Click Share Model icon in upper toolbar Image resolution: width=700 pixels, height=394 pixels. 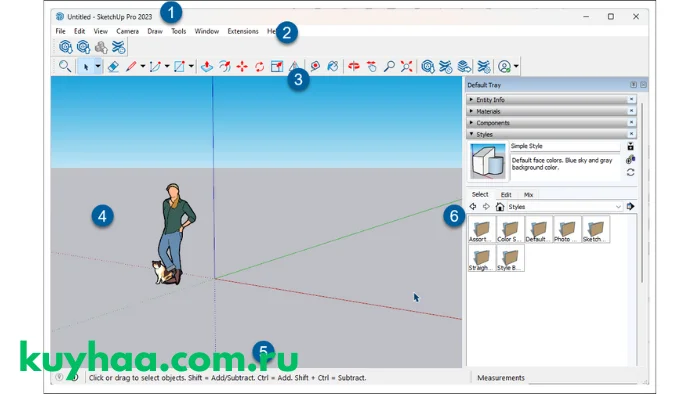point(83,47)
